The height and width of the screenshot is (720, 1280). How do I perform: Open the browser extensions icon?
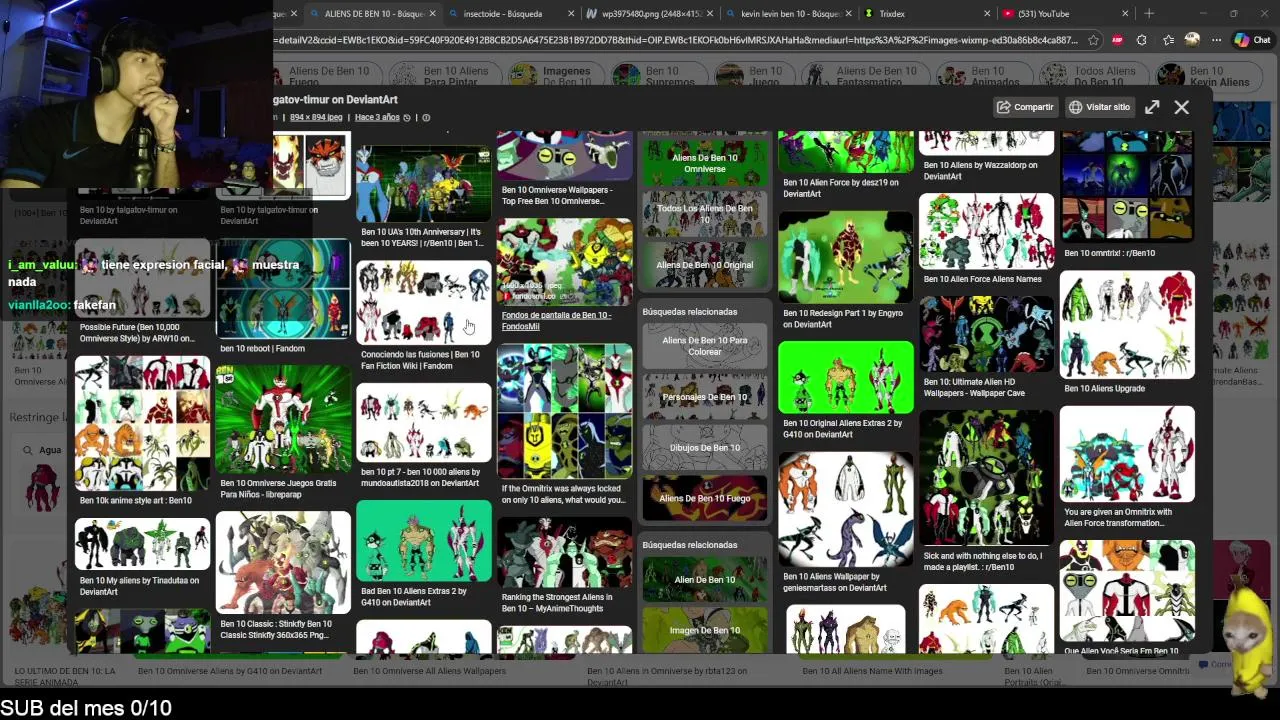[1142, 40]
